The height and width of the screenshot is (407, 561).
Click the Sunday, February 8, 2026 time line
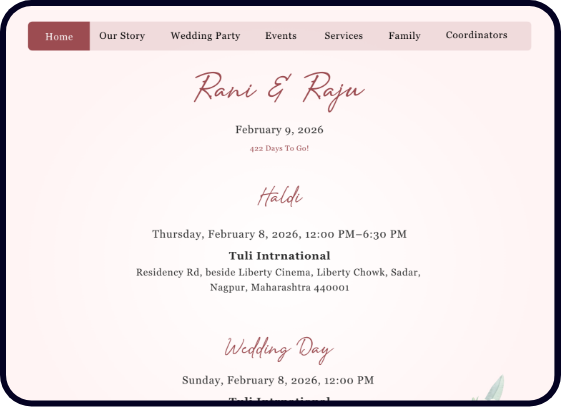[278, 380]
